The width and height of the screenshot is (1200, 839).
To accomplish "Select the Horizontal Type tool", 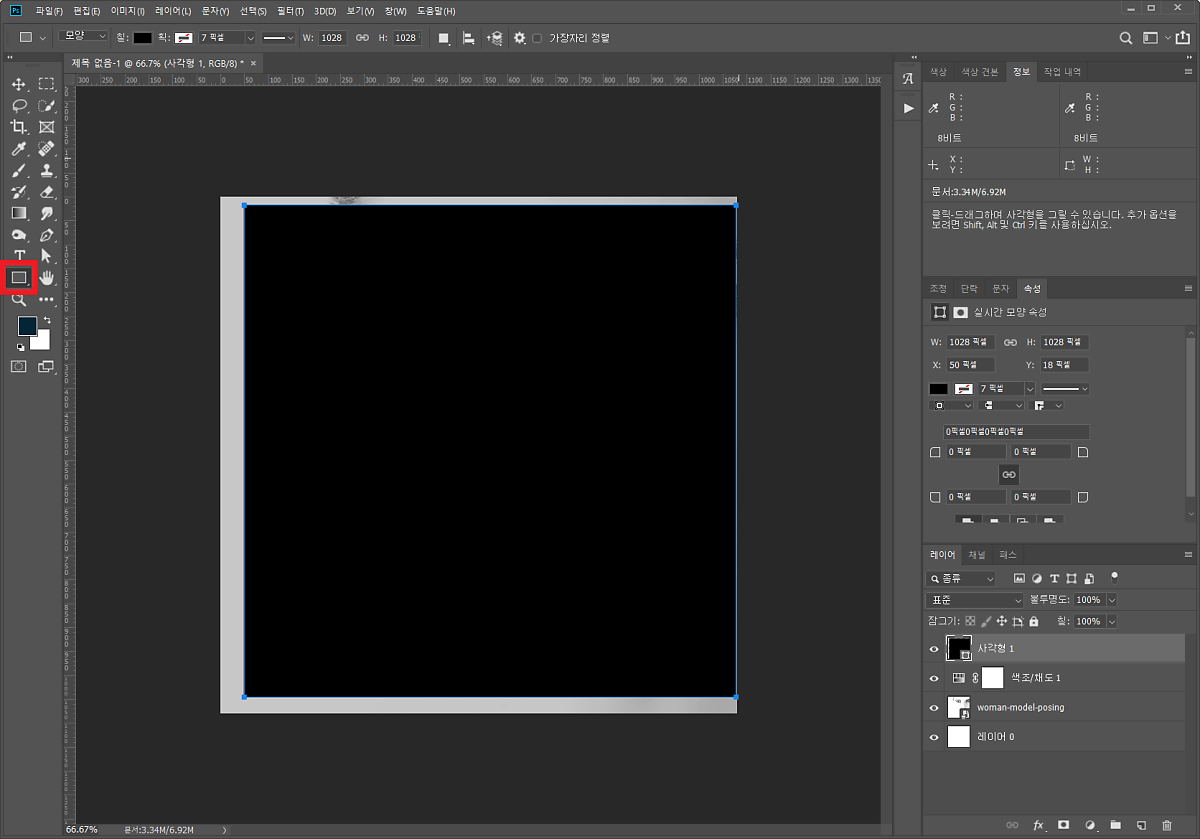I will [x=19, y=256].
